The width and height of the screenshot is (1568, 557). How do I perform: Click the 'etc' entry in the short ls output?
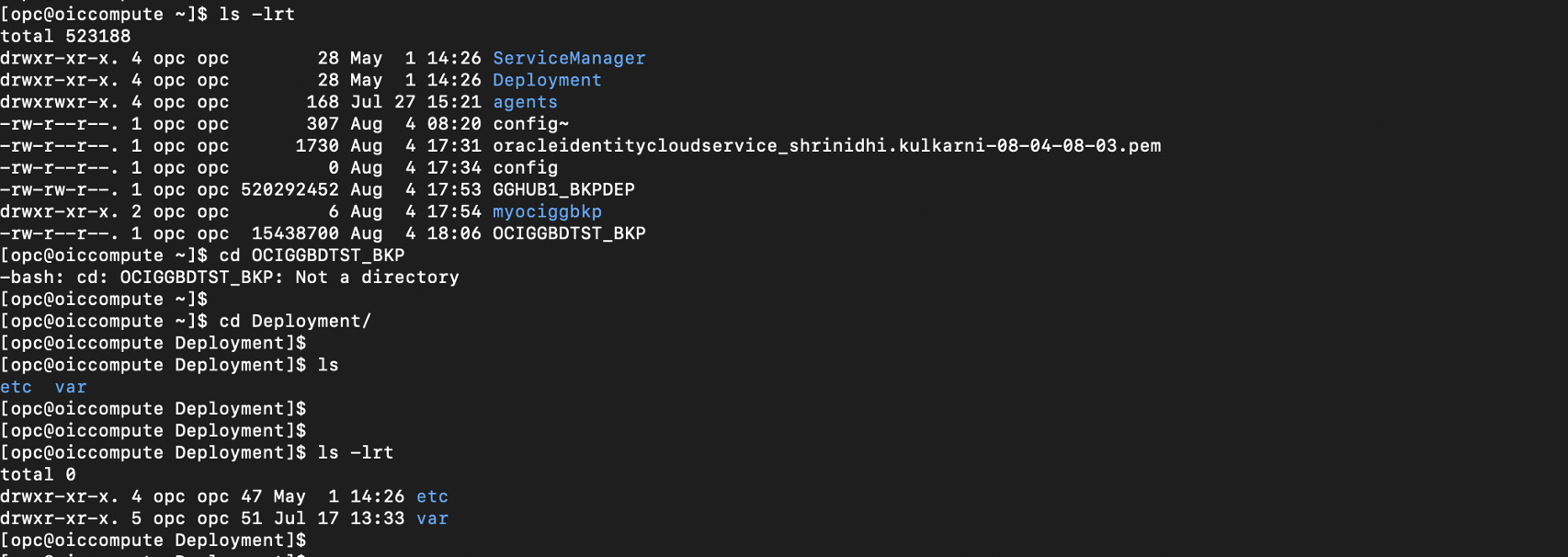point(16,387)
